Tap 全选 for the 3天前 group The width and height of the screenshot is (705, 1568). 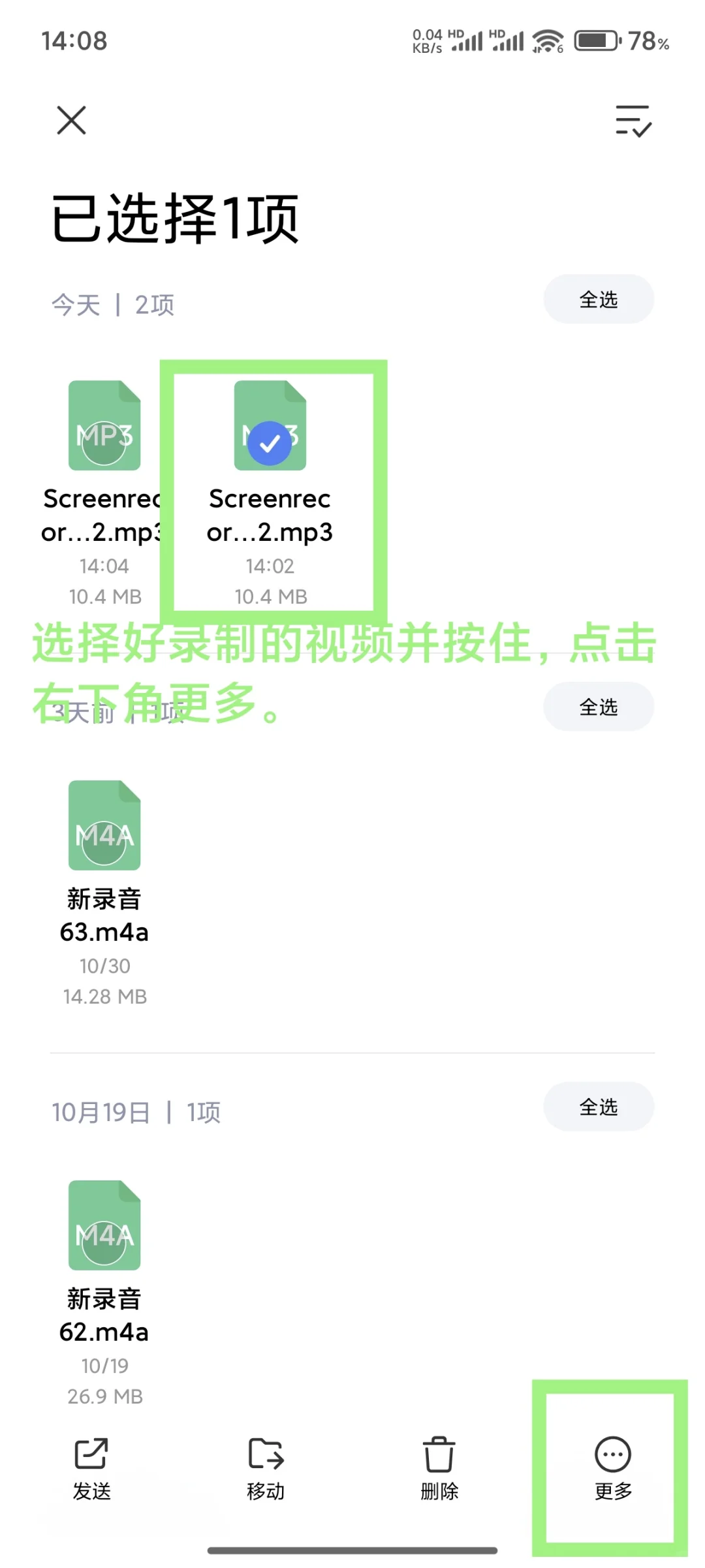599,707
